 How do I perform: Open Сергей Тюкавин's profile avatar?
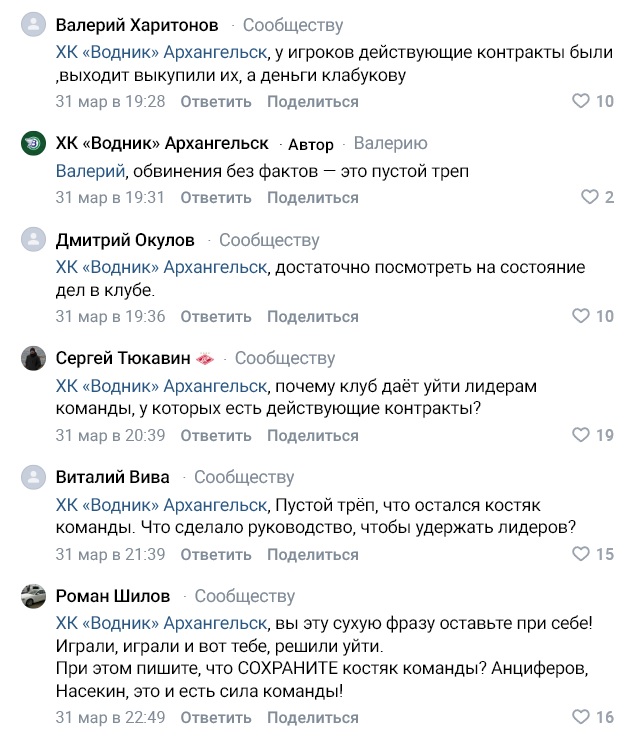tap(34, 358)
